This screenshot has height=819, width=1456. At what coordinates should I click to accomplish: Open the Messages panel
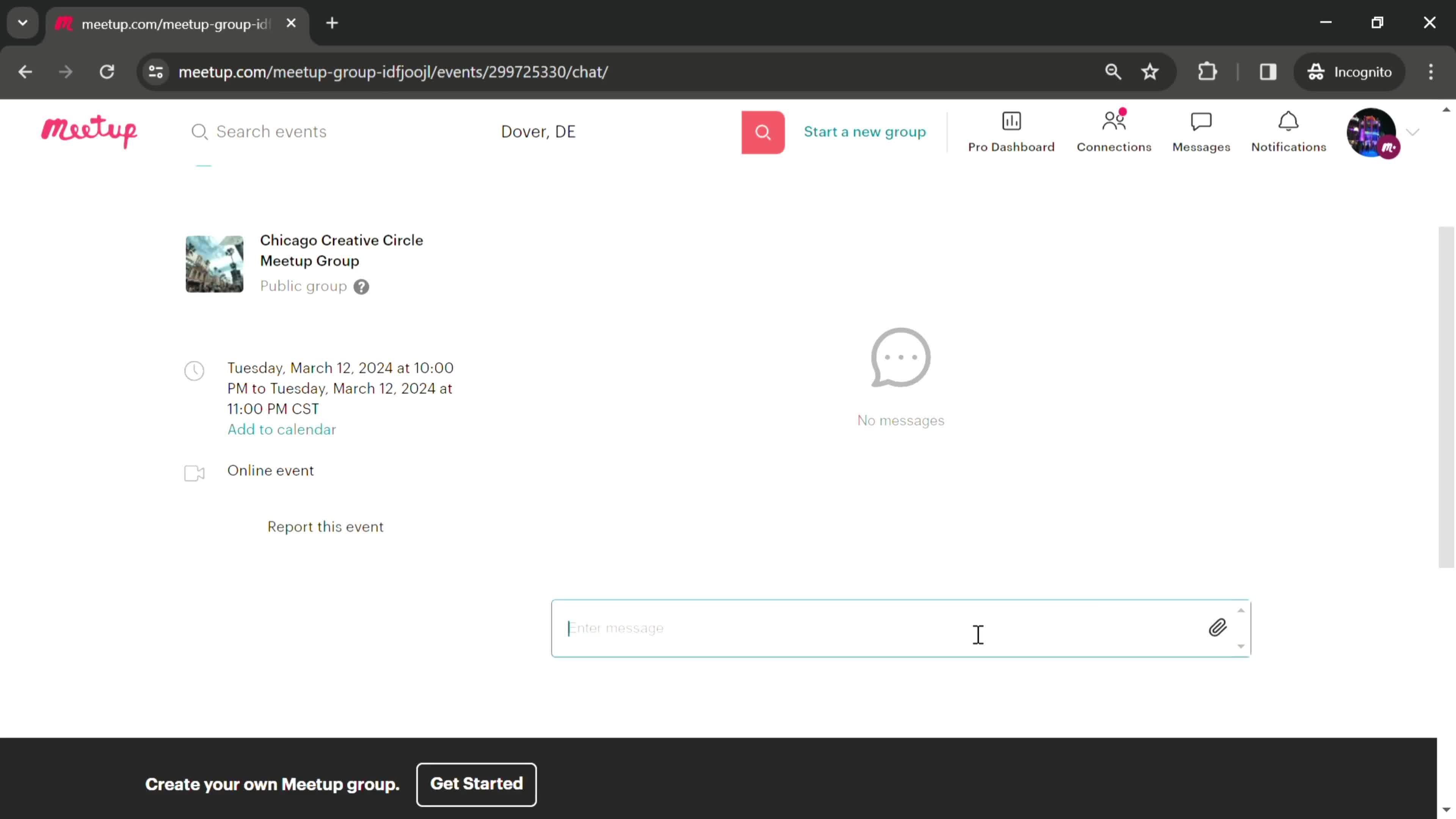point(1201,131)
